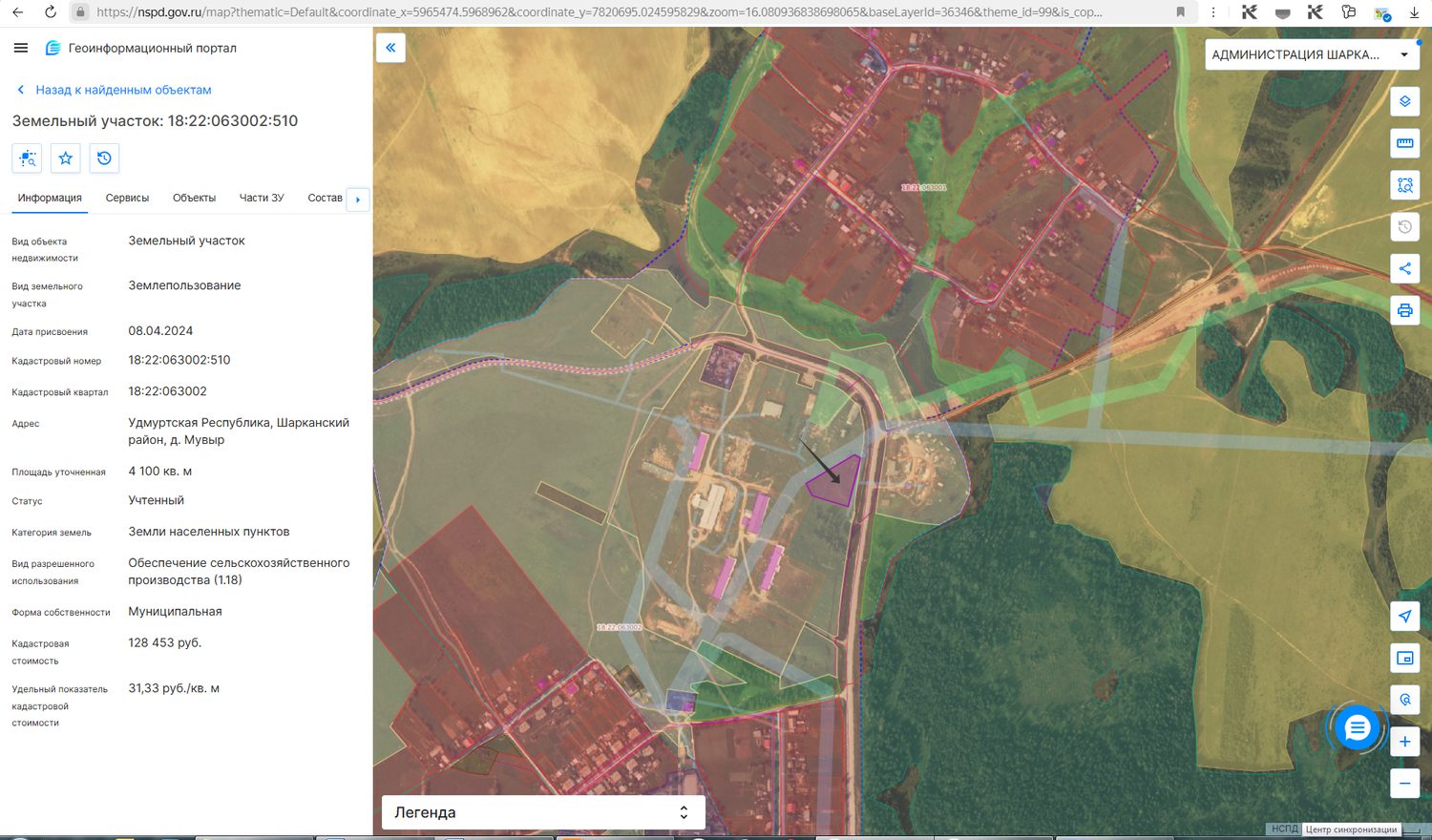Zoom out with minus button

point(1404,784)
